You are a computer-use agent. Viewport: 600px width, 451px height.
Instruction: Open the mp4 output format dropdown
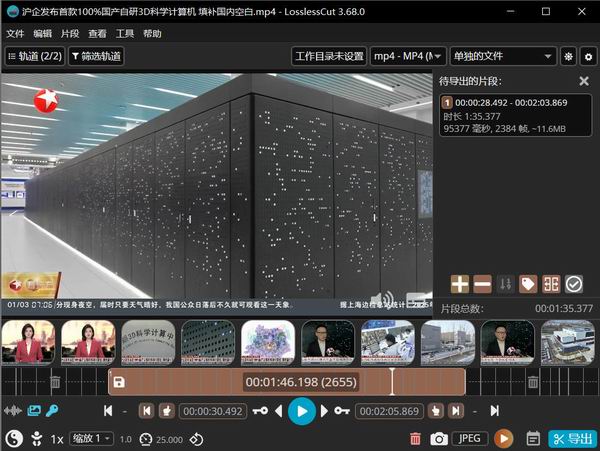coord(408,57)
